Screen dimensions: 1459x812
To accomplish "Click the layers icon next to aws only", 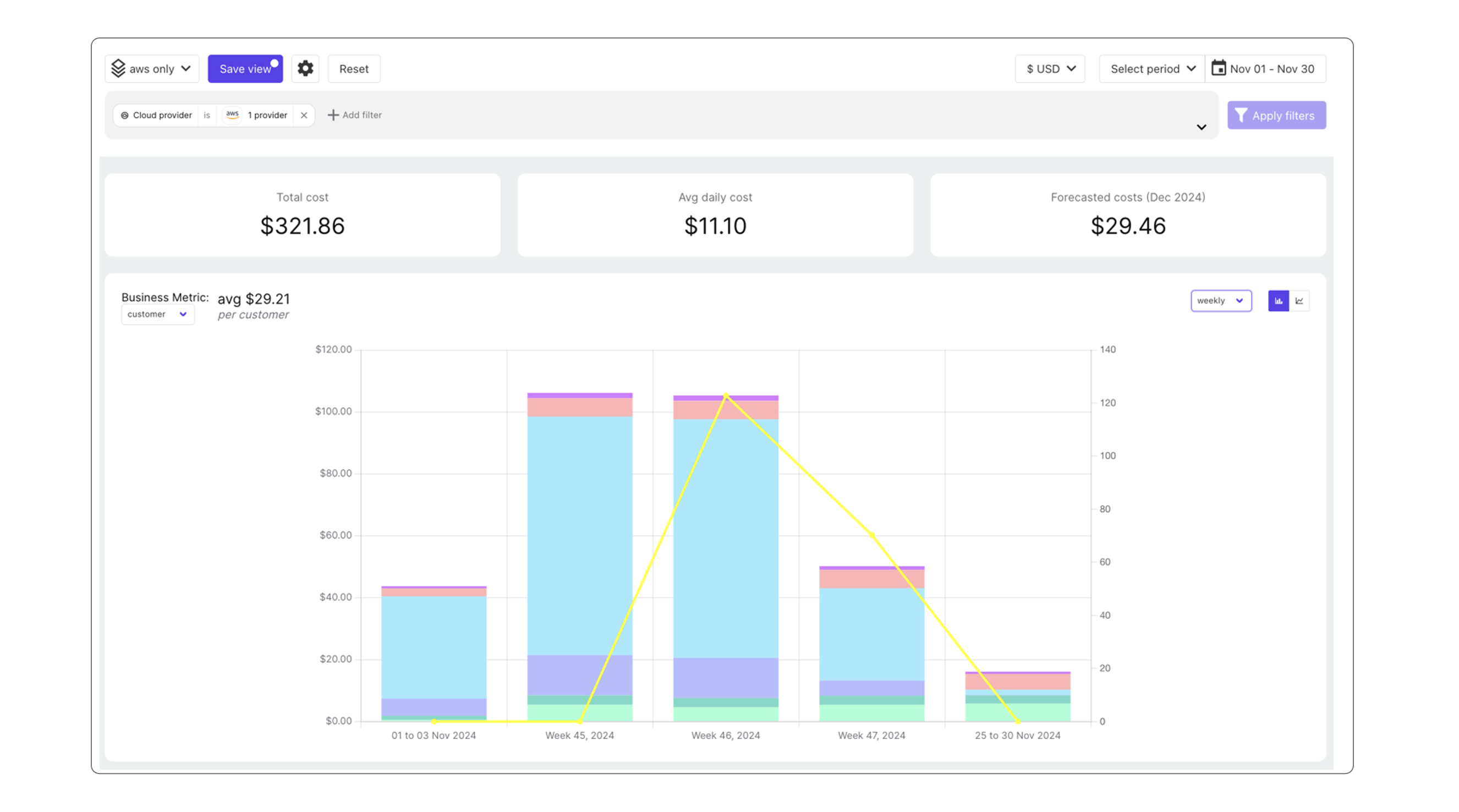I will [118, 69].
